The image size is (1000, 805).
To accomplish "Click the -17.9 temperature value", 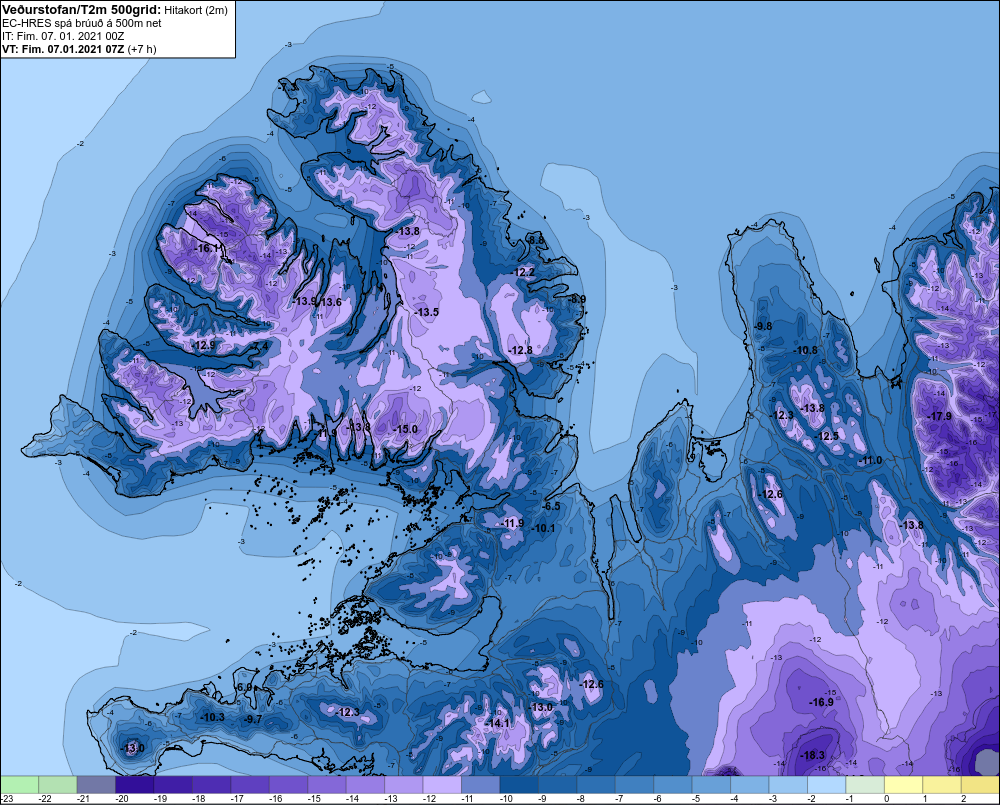I will 939,416.
